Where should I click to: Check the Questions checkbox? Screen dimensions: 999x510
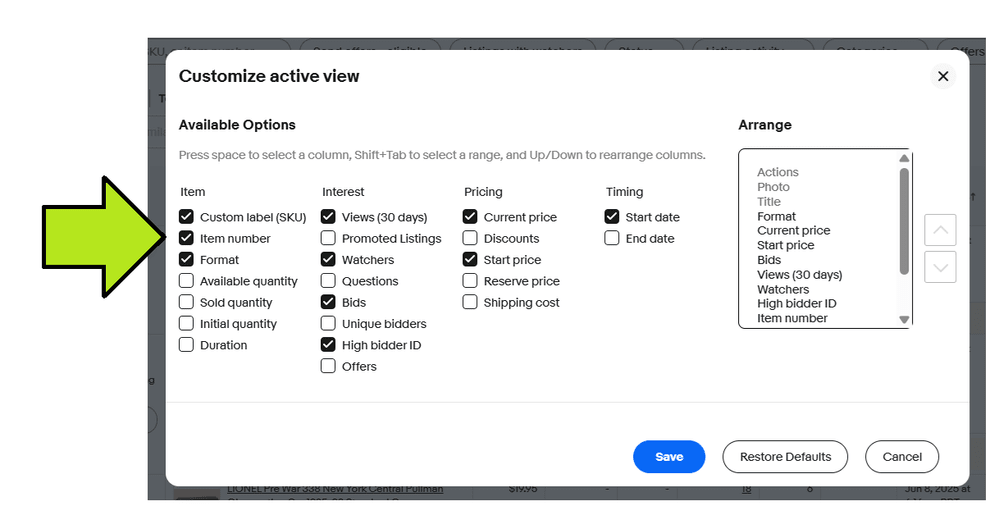click(328, 281)
